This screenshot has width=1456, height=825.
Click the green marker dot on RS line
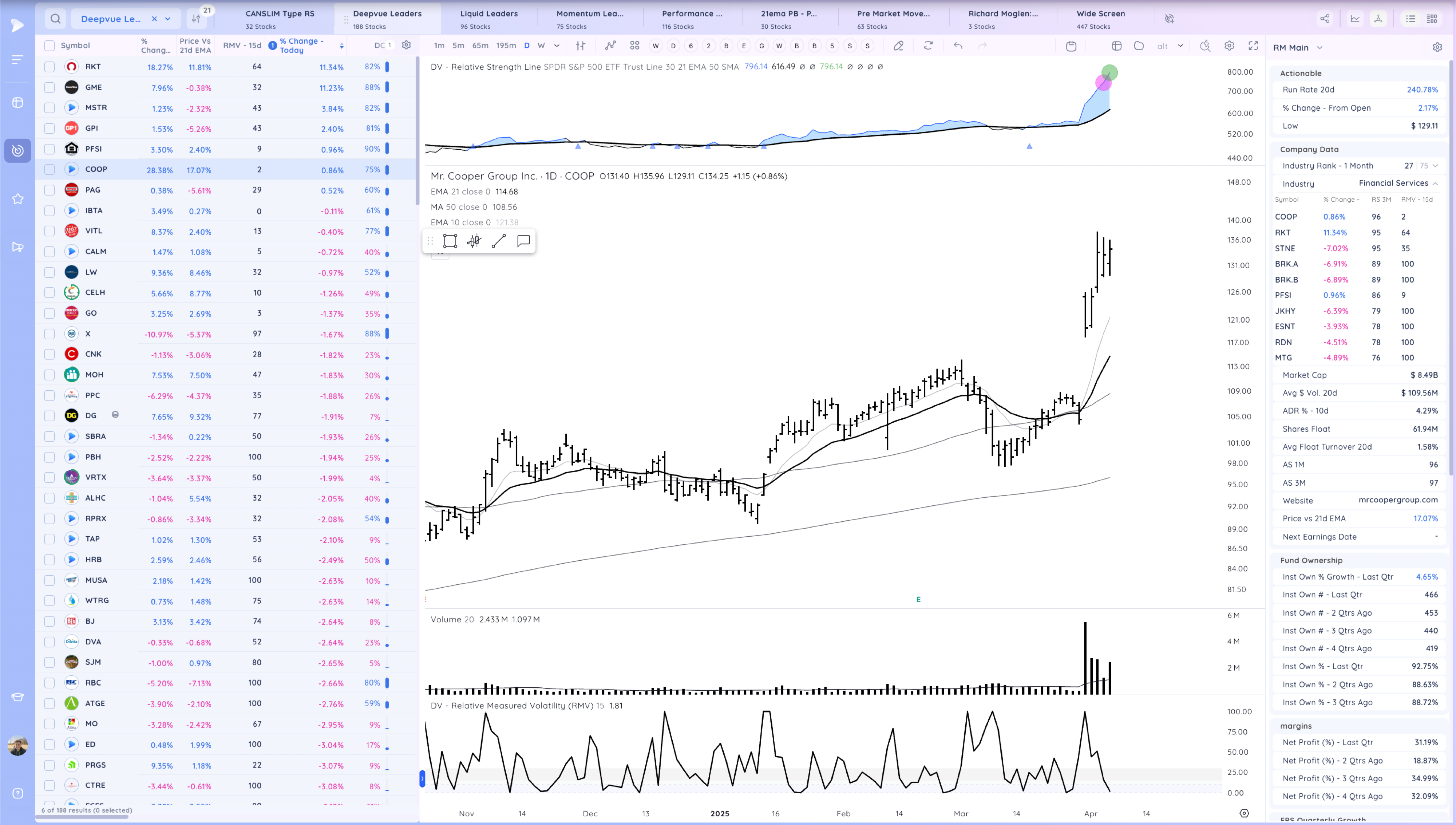click(1109, 72)
